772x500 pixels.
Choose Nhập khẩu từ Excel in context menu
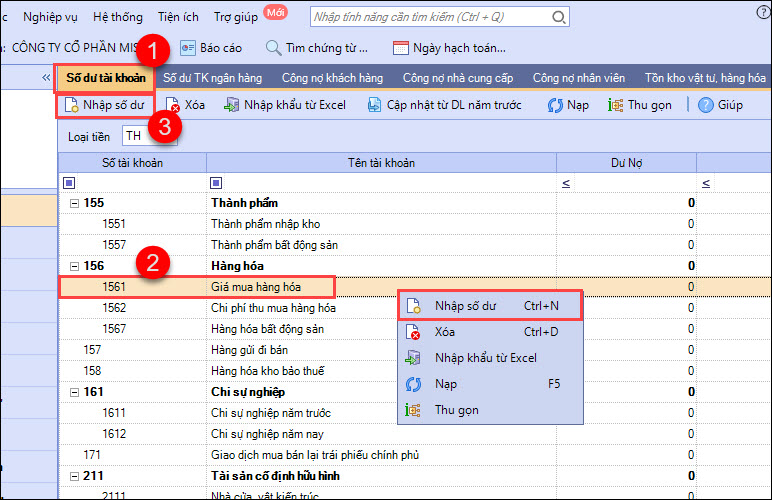pyautogui.click(x=486, y=358)
